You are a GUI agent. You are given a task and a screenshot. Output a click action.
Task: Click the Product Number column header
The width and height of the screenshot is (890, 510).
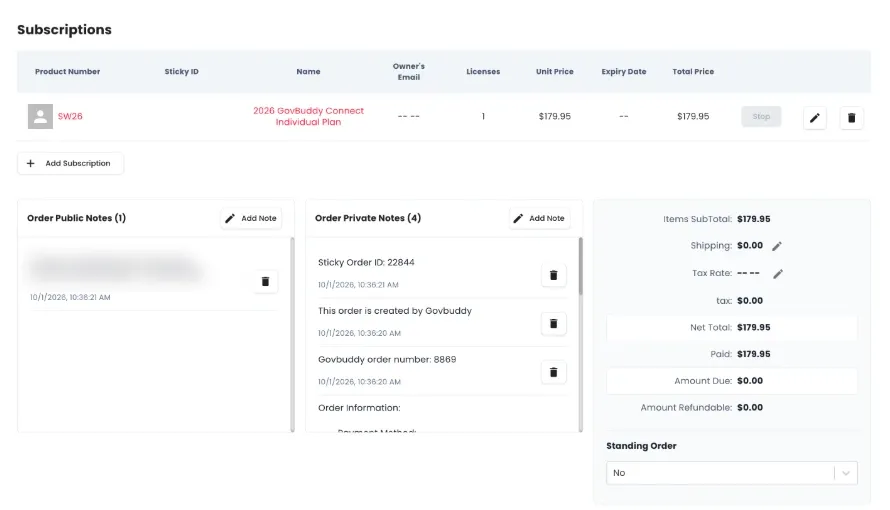[x=68, y=71]
